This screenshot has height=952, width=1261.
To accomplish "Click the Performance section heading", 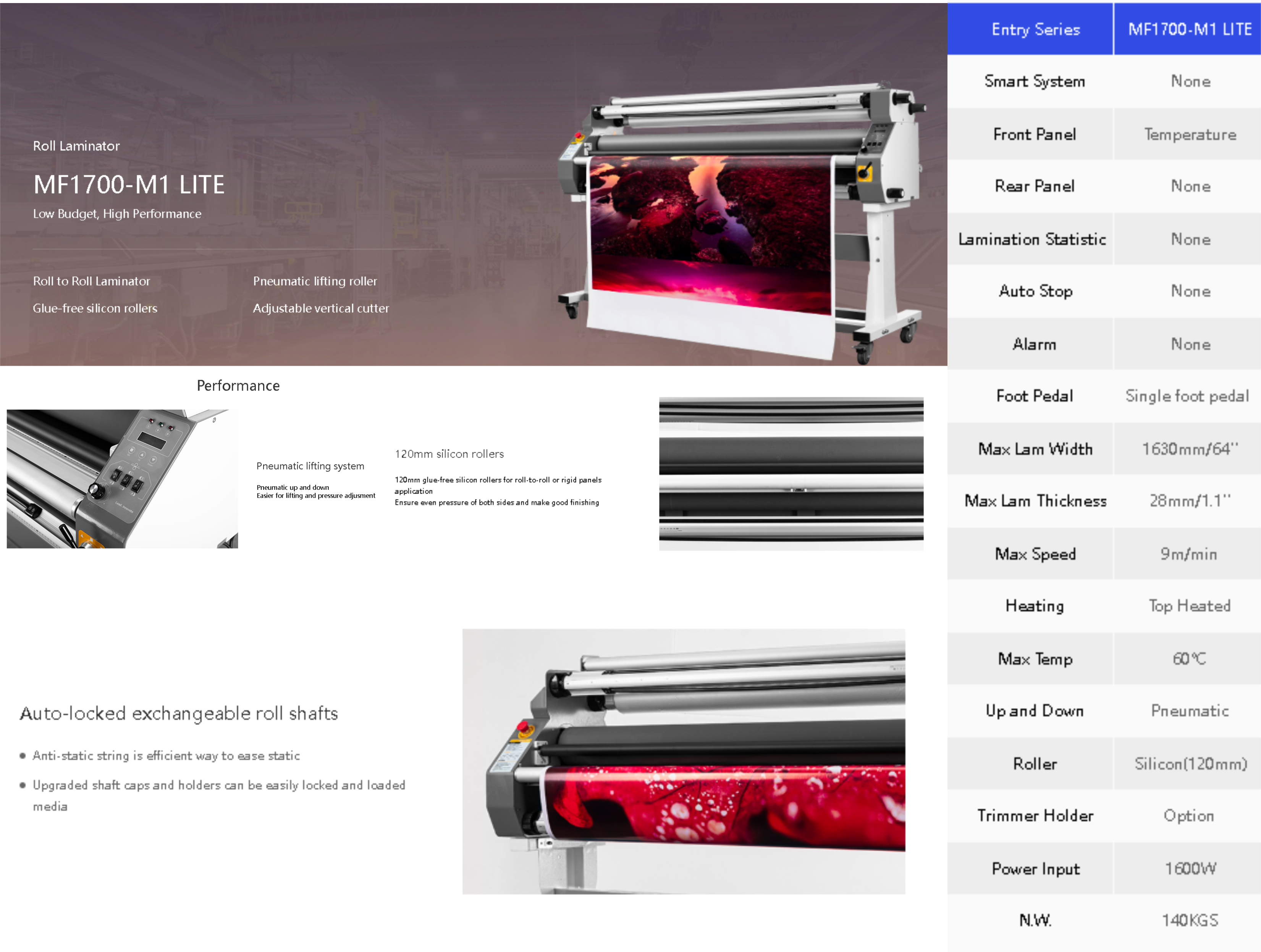I will [238, 386].
